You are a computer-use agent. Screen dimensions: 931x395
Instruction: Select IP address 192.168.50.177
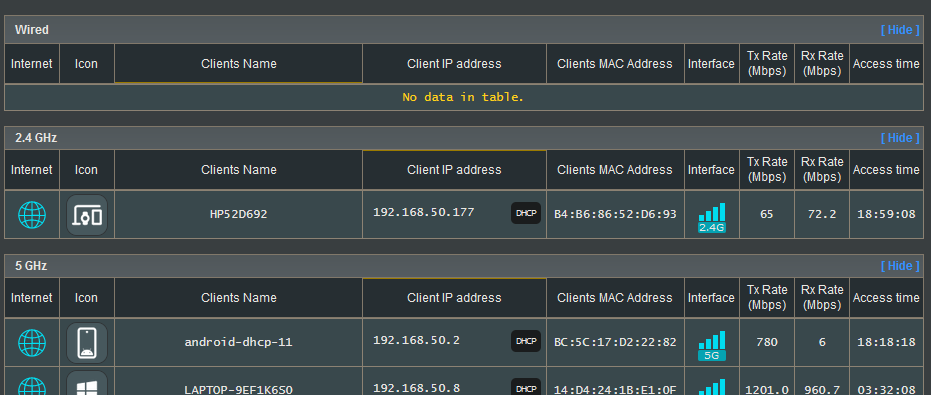423,212
